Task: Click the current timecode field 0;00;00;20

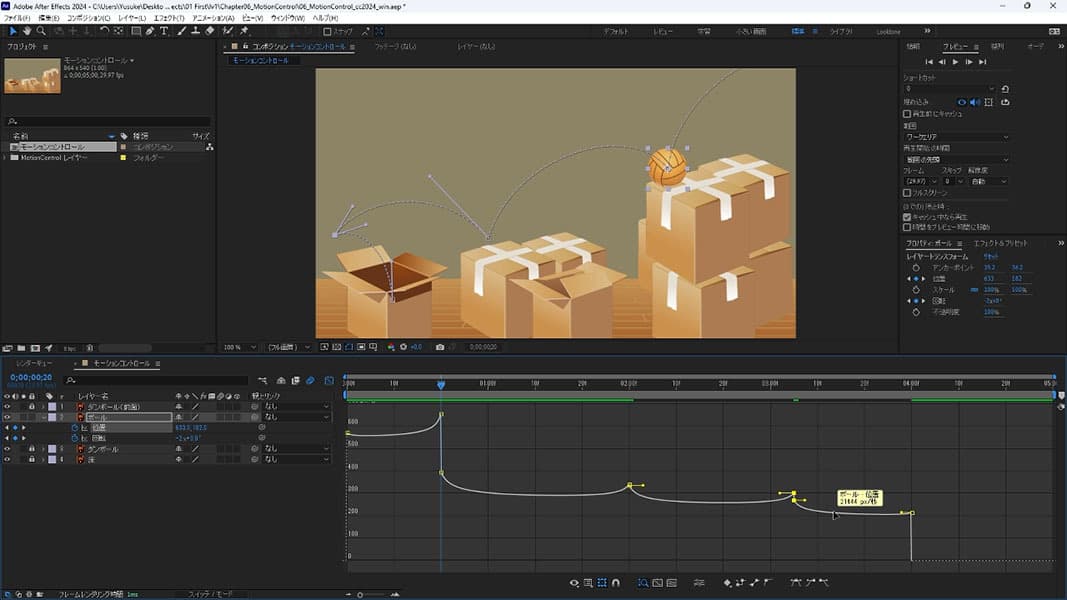Action: [32, 378]
